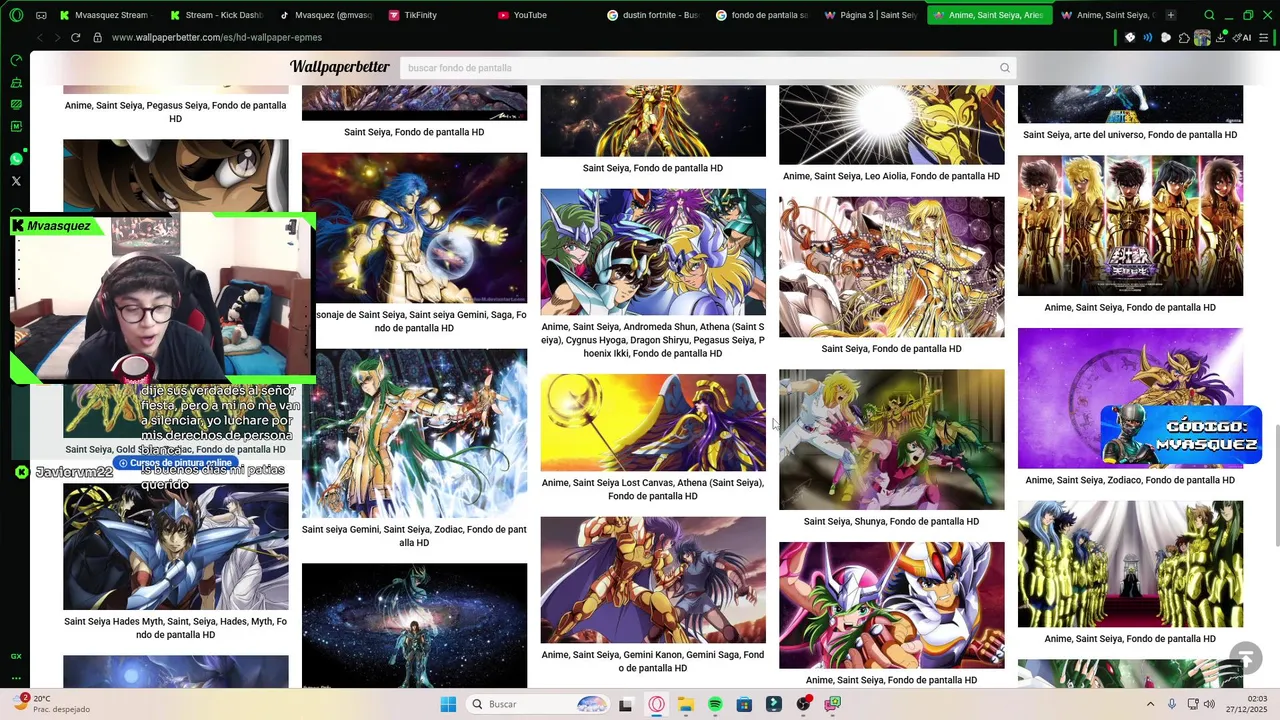Open Saint Seiya Lost Canvas, Athena link
Screen dimensions: 1280x720
(x=652, y=489)
